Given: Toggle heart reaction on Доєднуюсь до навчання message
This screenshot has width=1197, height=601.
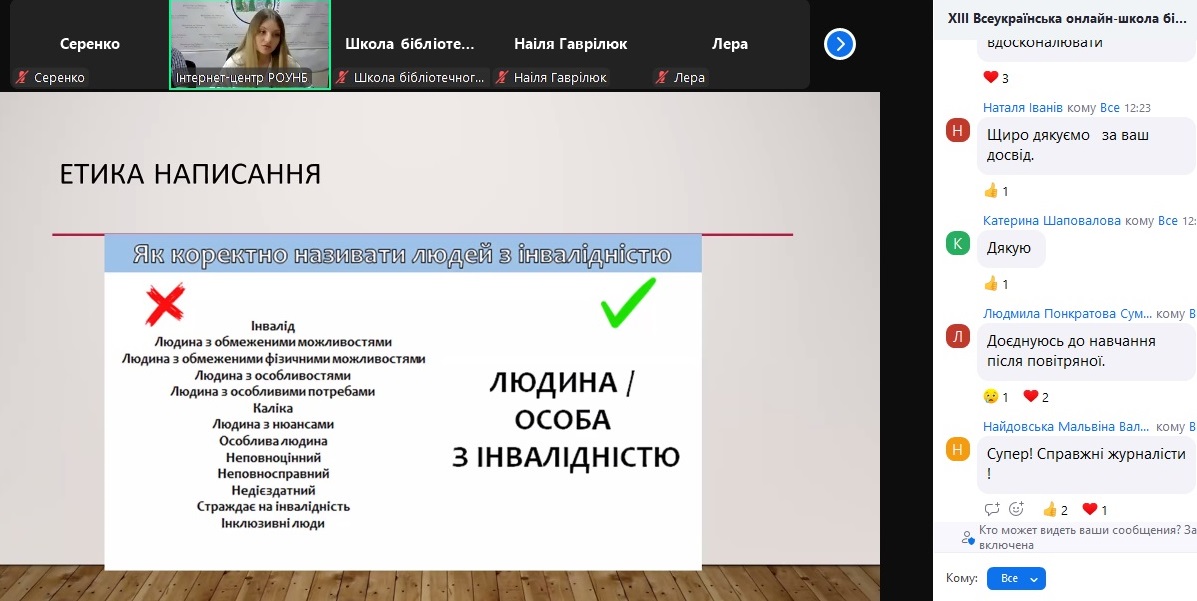Looking at the screenshot, I should tap(1035, 397).
